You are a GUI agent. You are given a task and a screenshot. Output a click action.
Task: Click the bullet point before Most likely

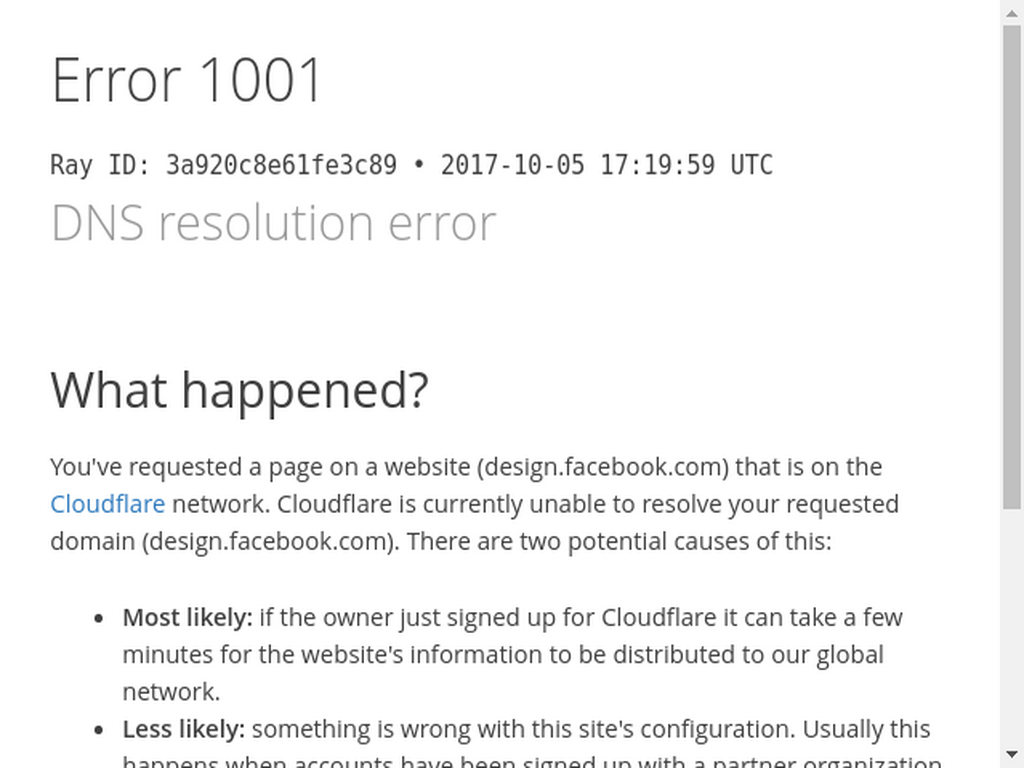pos(99,618)
